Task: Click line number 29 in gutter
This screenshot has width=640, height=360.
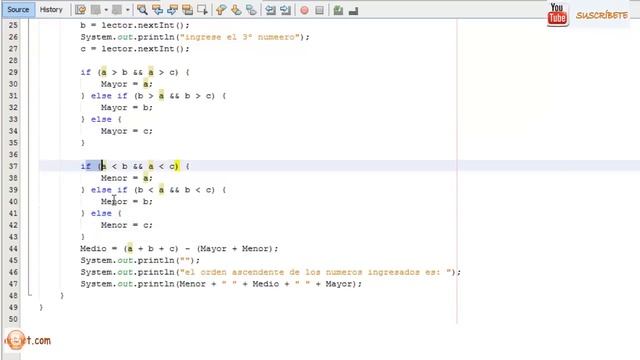Action: click(x=13, y=72)
